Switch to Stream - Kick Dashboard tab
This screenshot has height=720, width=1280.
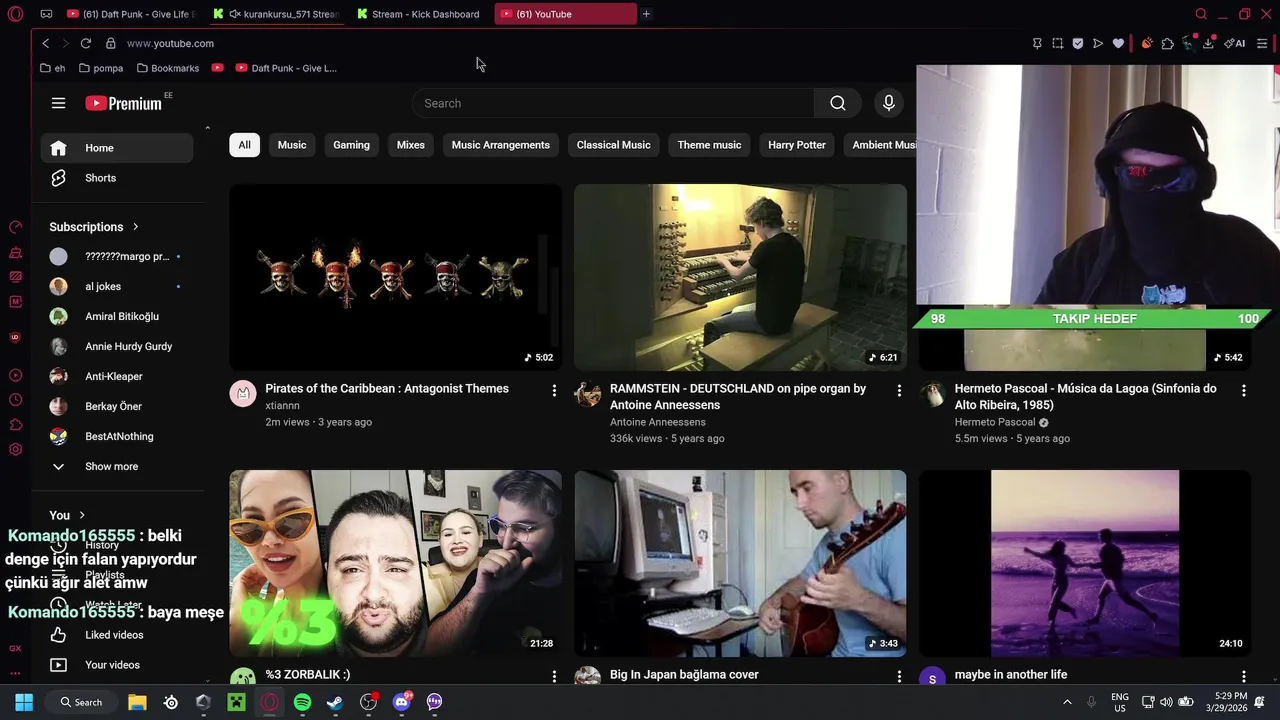point(420,14)
